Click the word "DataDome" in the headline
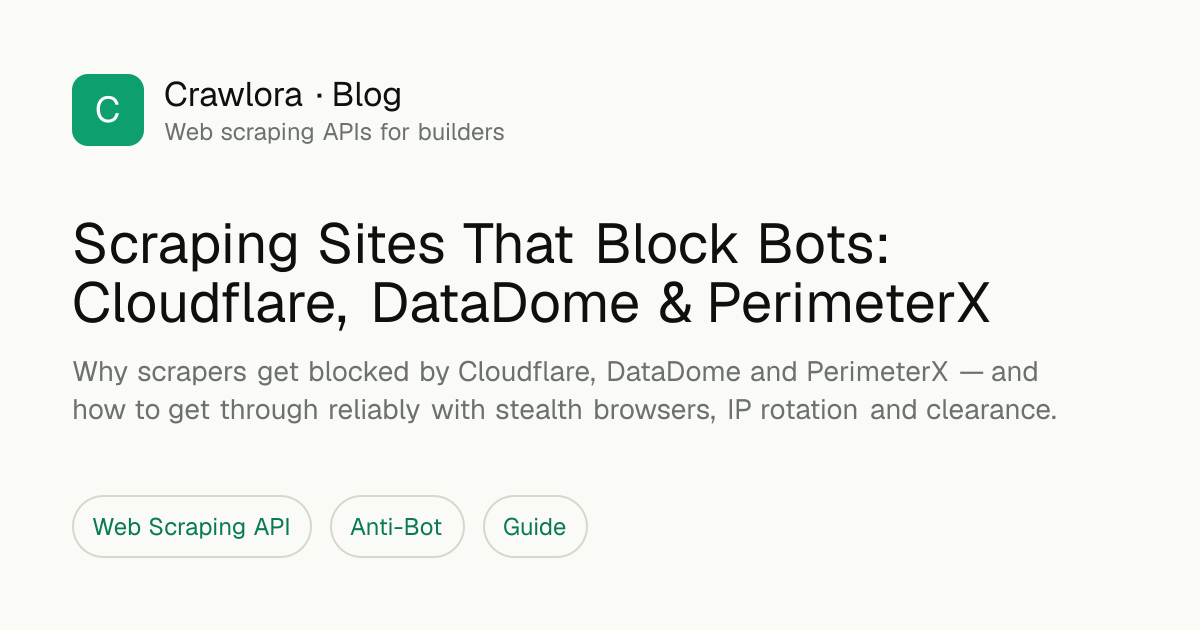Viewport: 1200px width, 630px height. [x=505, y=305]
